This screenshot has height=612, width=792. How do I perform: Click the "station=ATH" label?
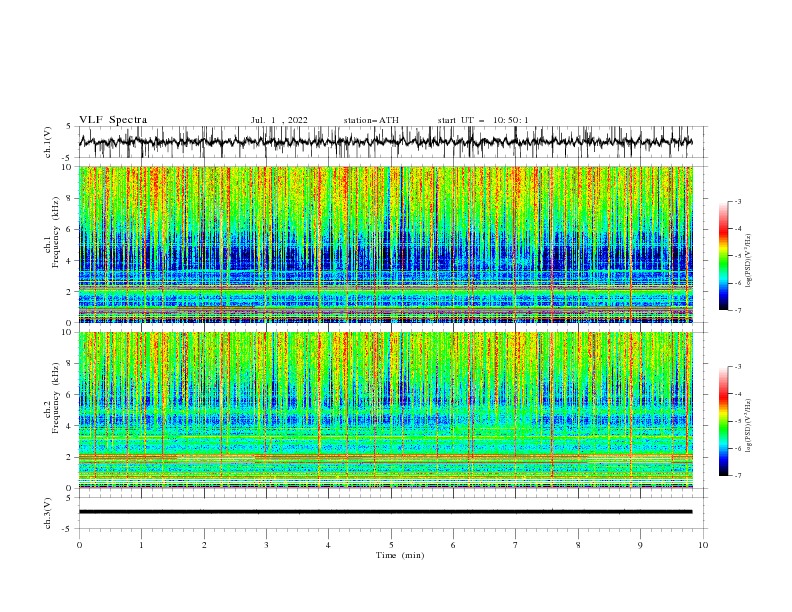[x=371, y=120]
